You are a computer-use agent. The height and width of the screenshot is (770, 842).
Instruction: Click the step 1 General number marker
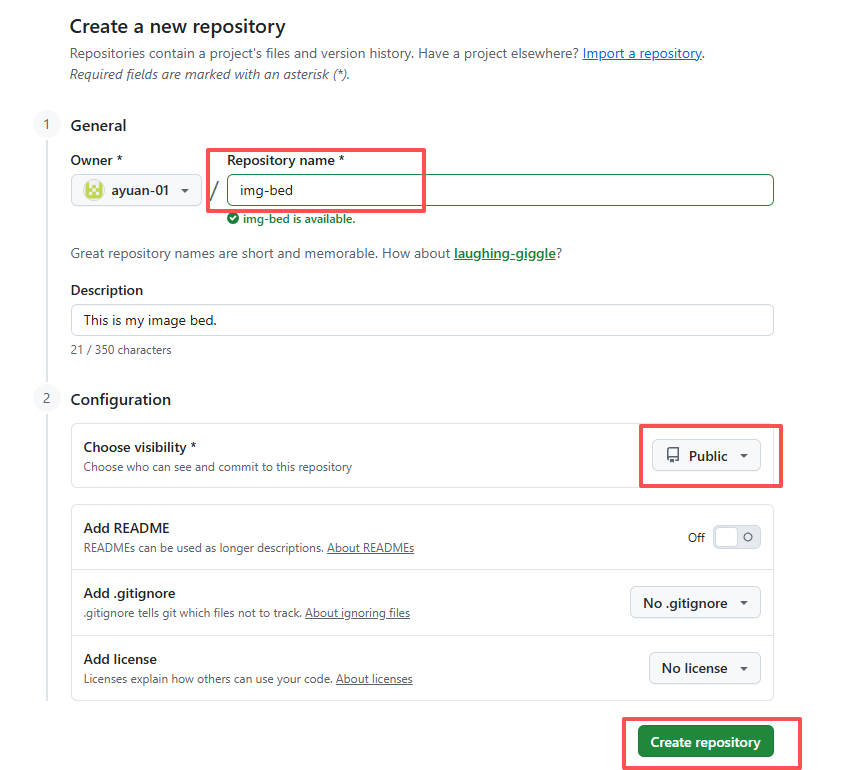pyautogui.click(x=46, y=125)
